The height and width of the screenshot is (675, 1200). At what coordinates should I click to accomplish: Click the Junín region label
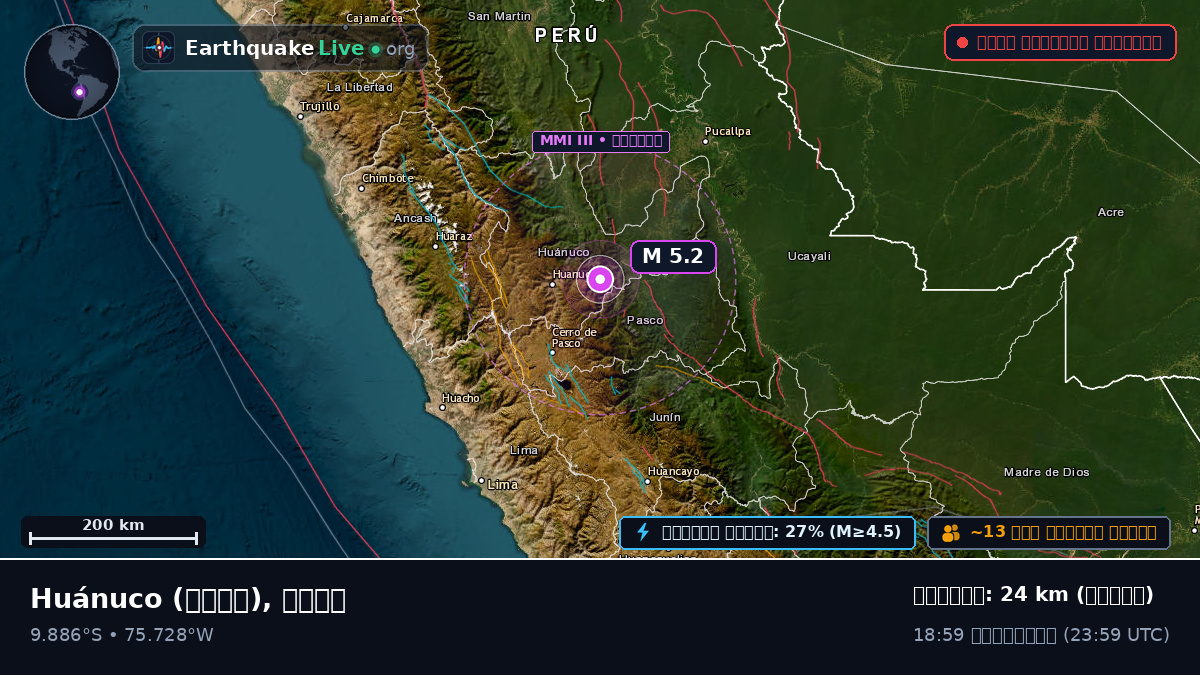point(665,417)
